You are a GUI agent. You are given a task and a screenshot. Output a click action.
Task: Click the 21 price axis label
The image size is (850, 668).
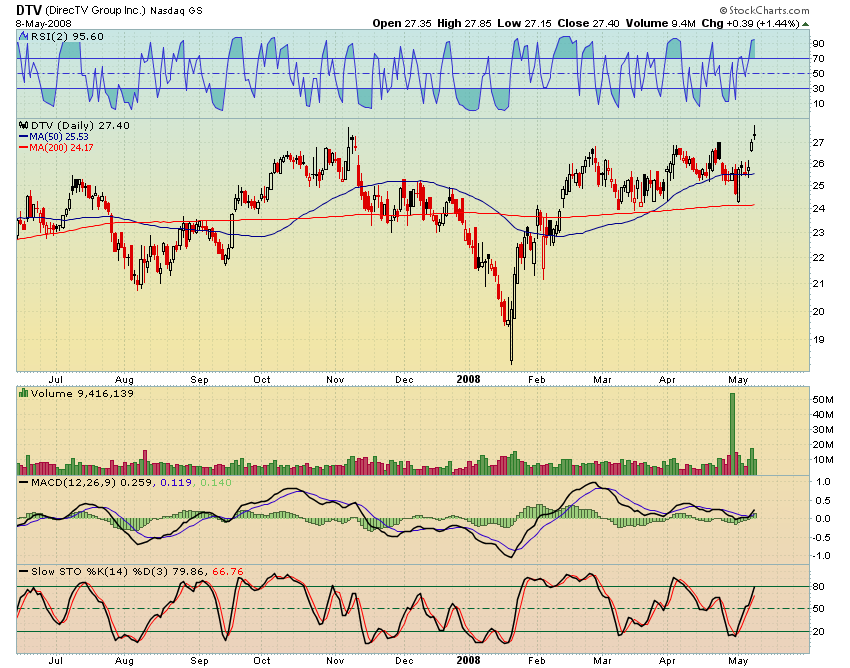tap(818, 284)
